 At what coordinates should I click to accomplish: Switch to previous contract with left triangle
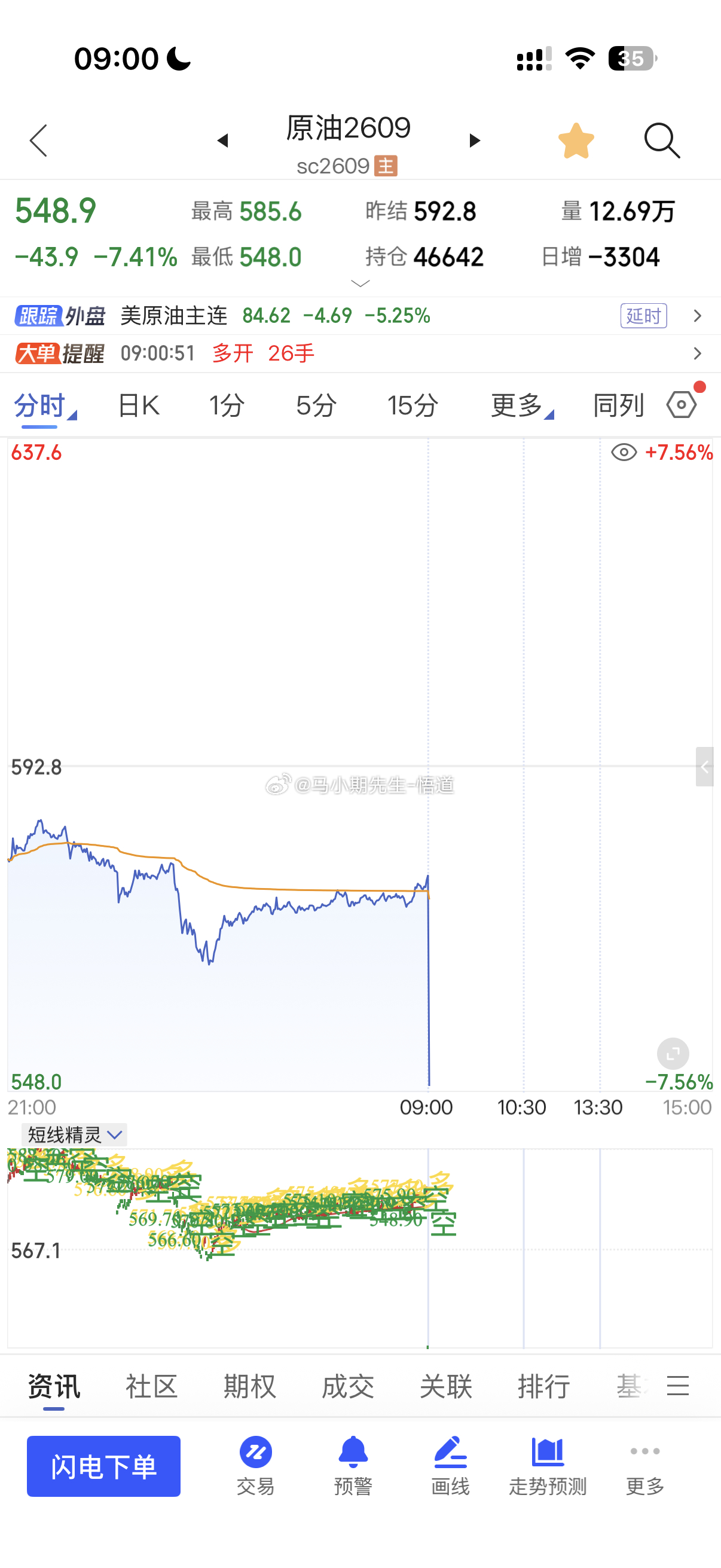coord(222,141)
